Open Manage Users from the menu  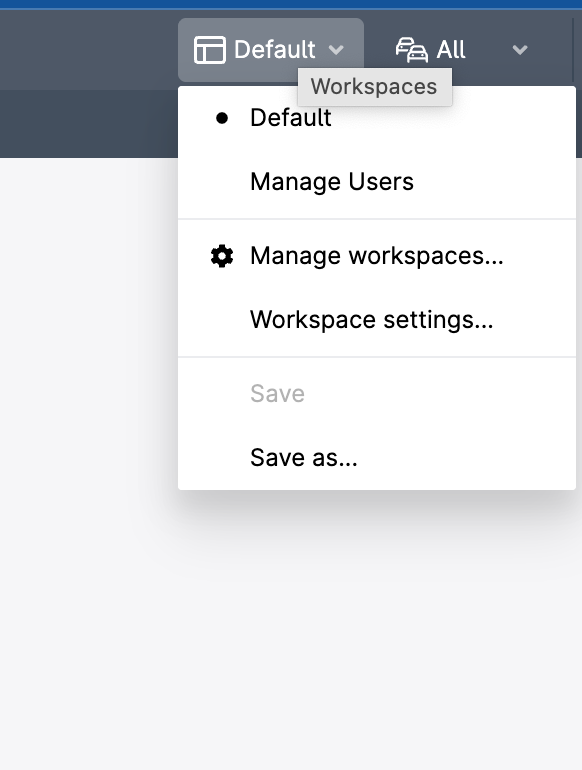tap(377, 182)
